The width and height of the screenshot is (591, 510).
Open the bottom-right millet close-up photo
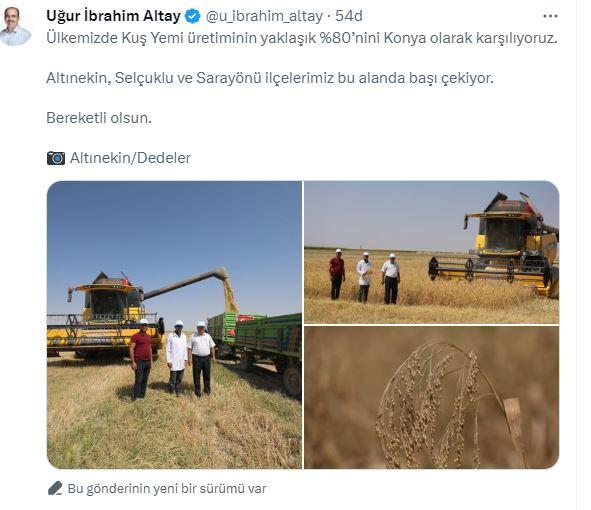432,398
